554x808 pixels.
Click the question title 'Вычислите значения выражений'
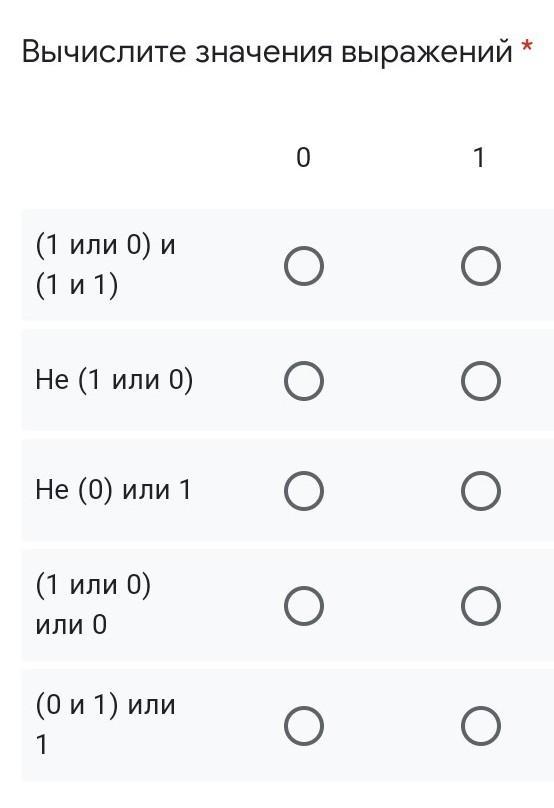click(x=267, y=52)
